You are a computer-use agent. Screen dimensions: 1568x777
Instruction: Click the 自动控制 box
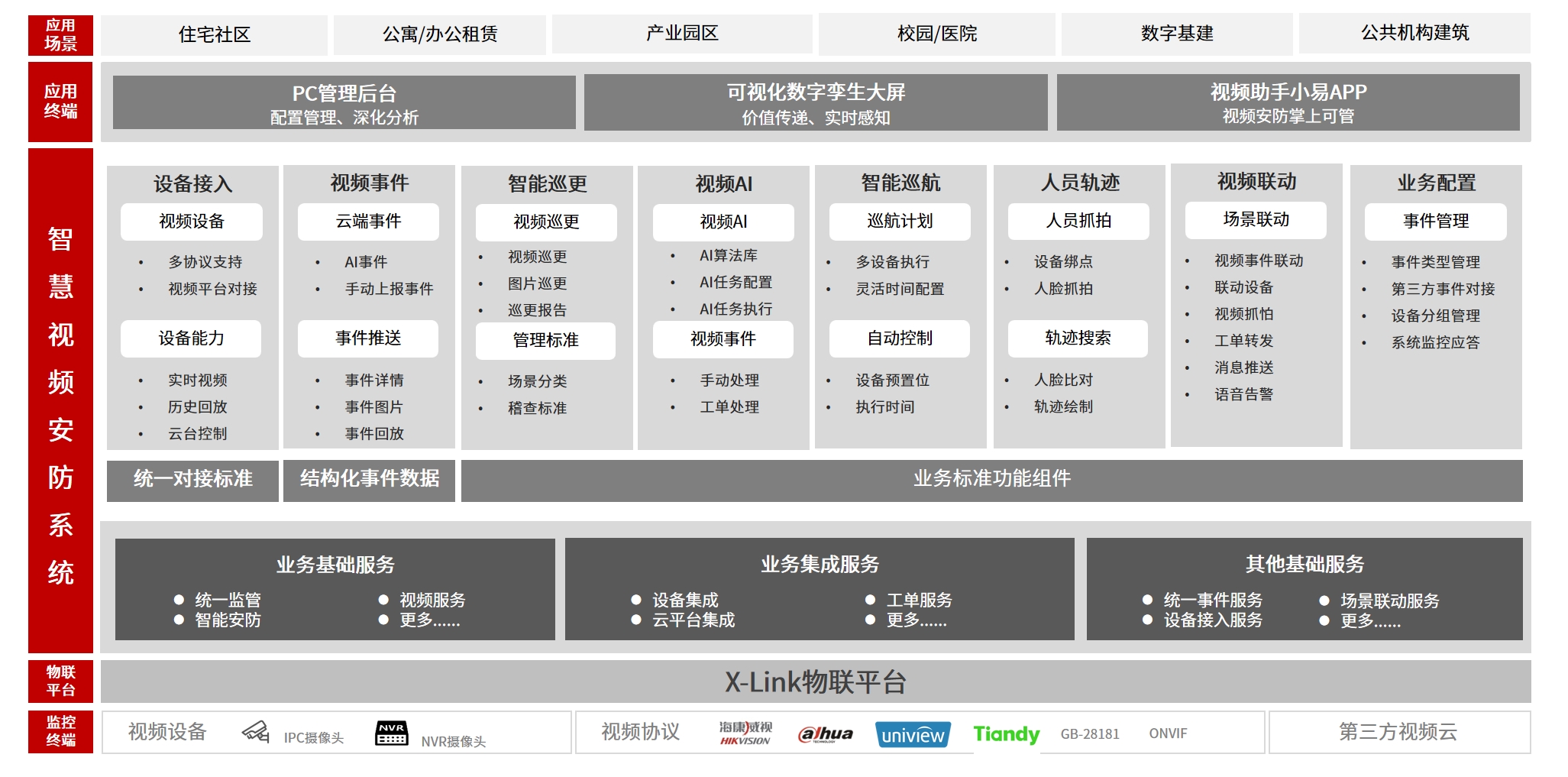[900, 338]
